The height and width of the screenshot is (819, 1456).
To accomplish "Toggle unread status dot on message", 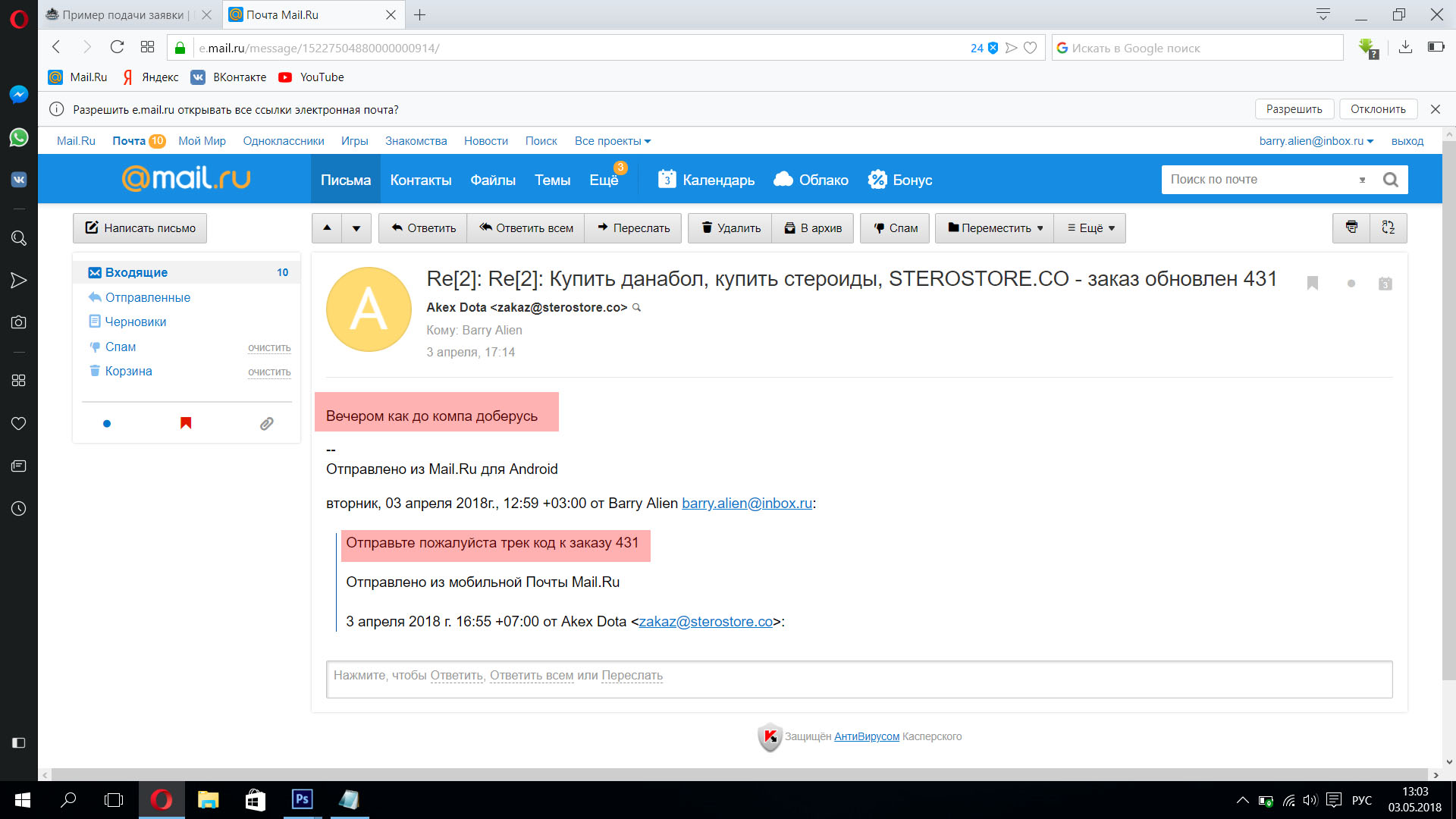I will point(1351,284).
